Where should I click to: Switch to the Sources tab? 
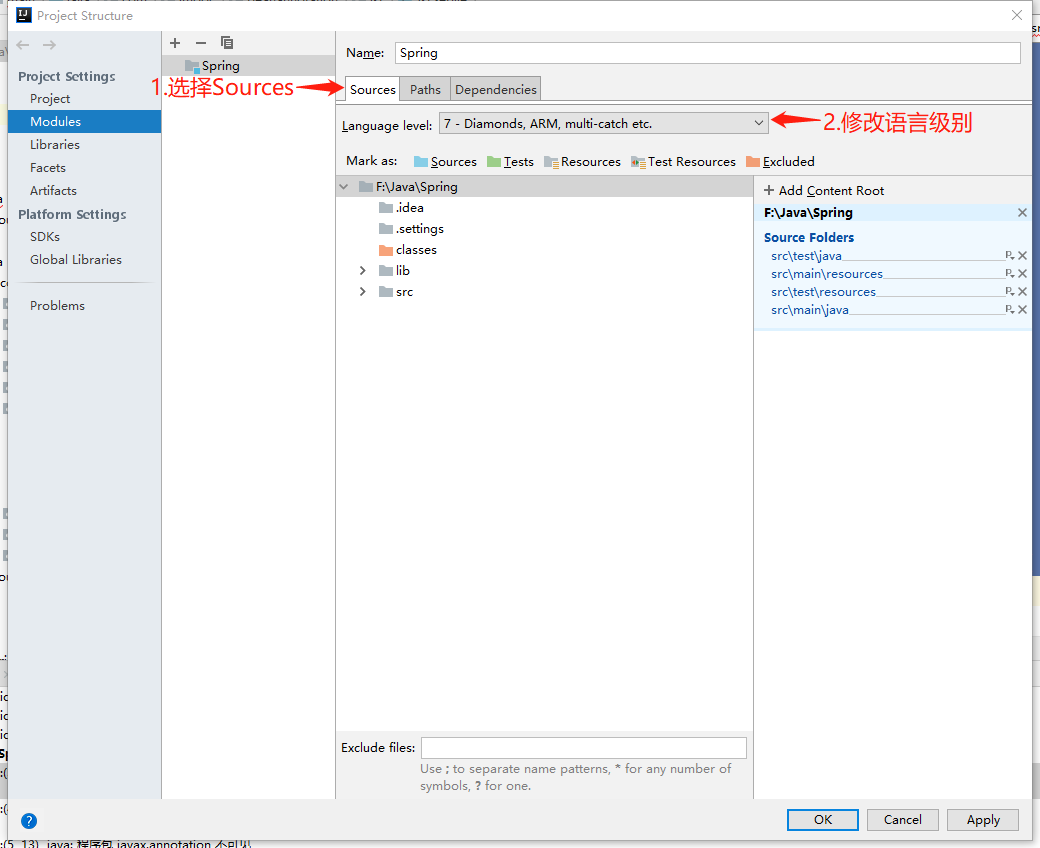(x=373, y=90)
